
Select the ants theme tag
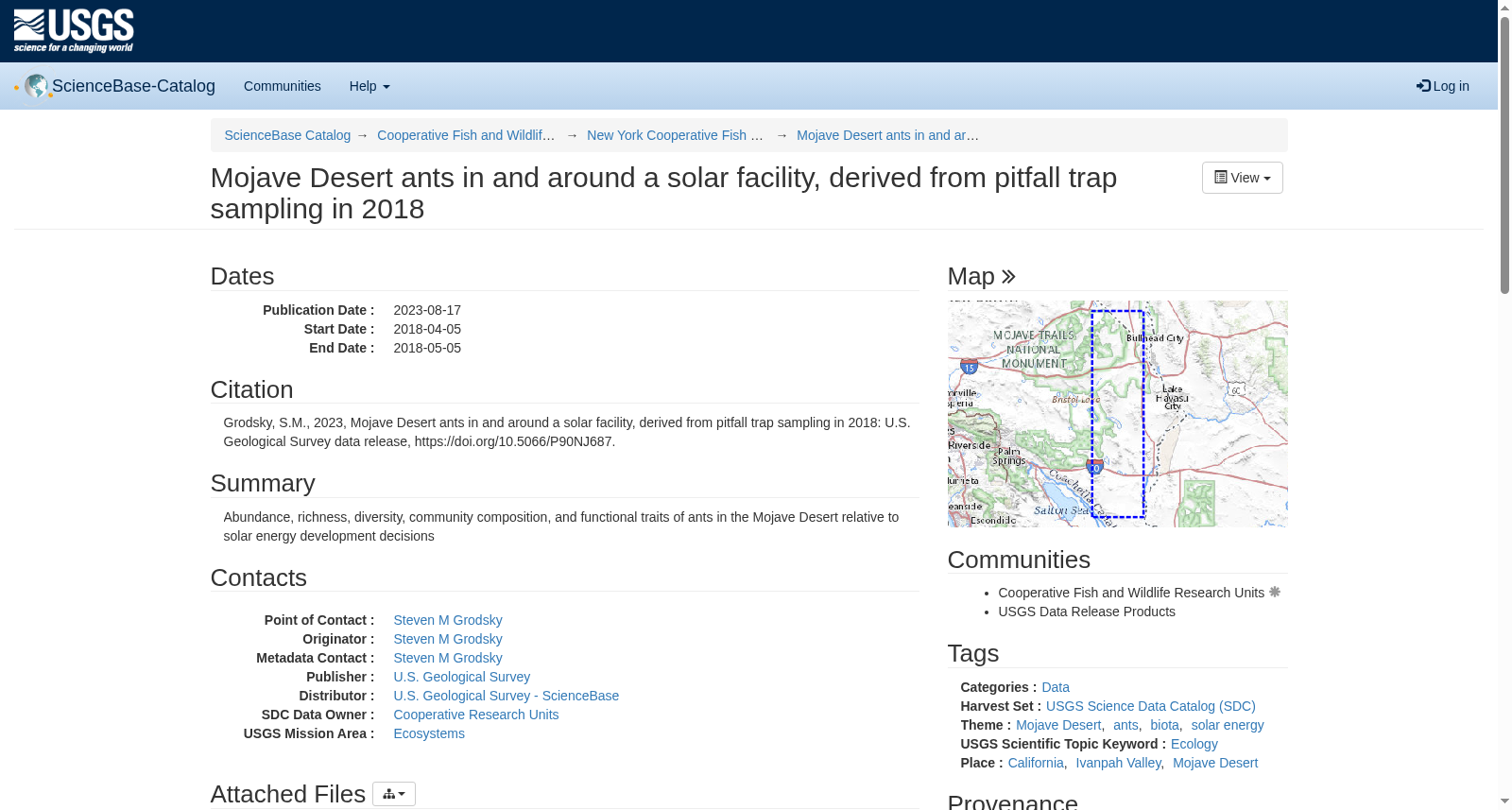pyautogui.click(x=1125, y=725)
